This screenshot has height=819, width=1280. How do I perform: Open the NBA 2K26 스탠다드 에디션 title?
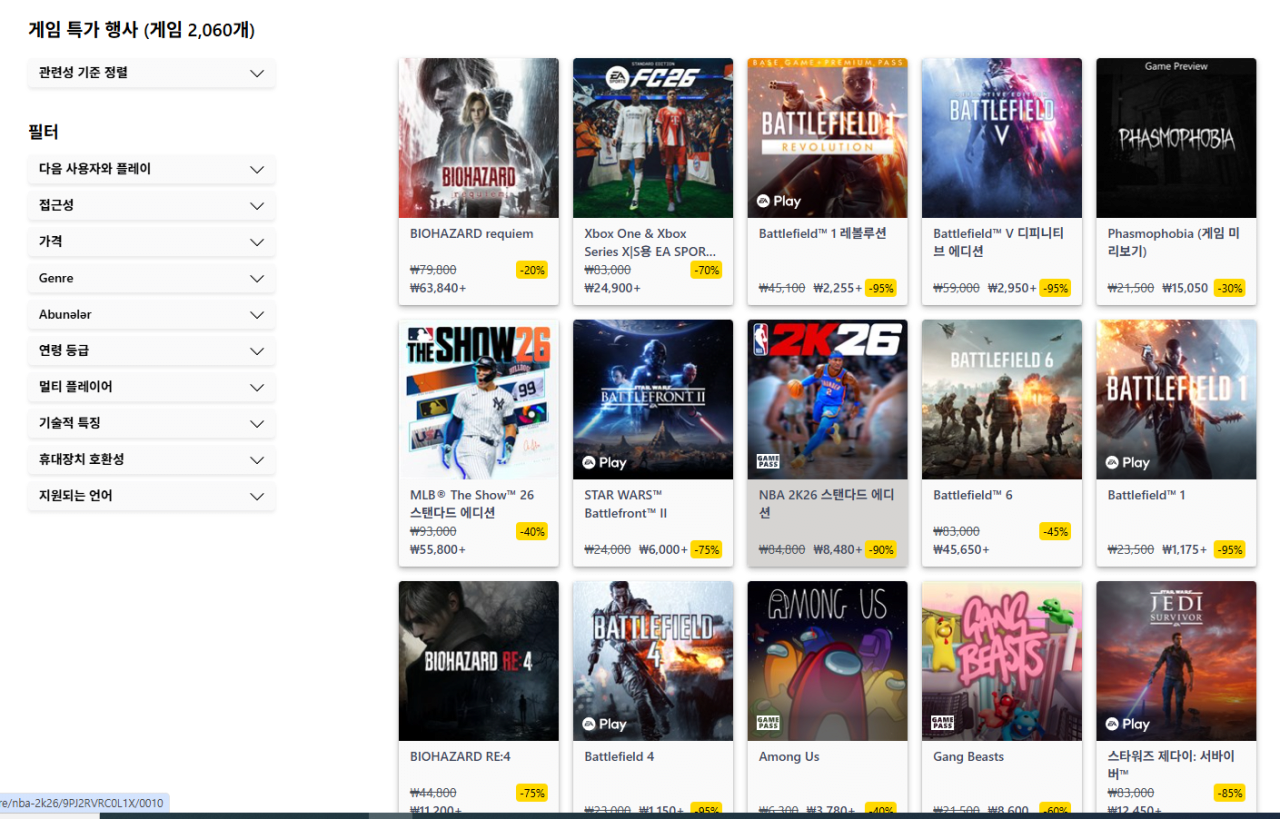(826, 504)
